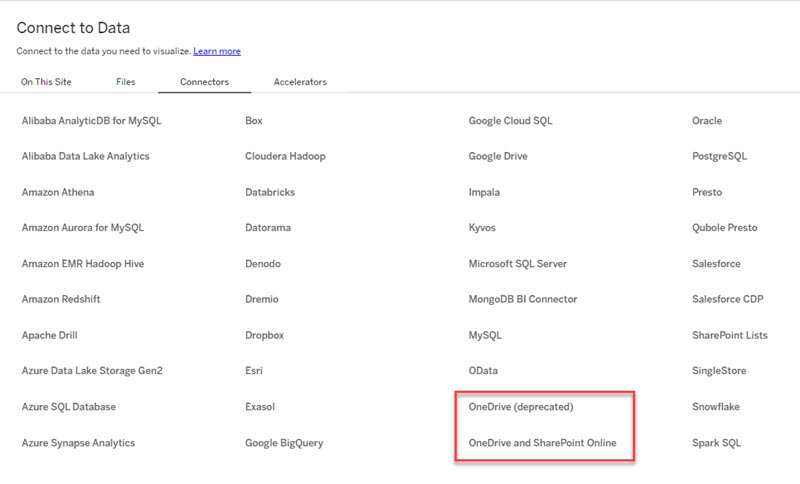The image size is (800, 484).
Task: Select the PostgreSQL connector
Action: 719,156
